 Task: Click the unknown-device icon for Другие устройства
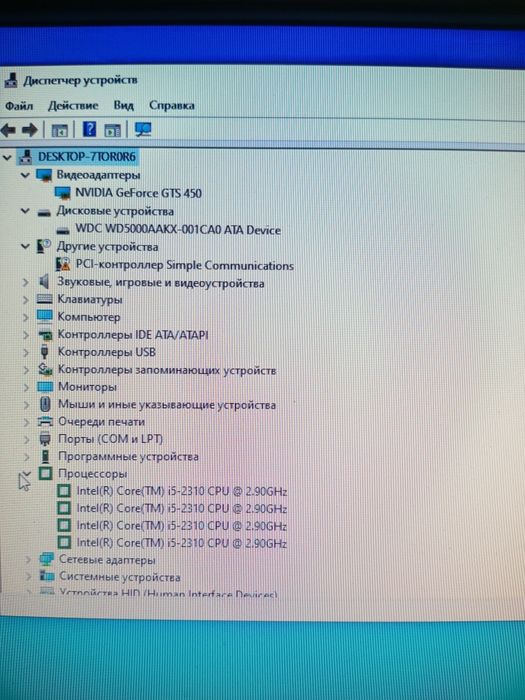point(44,246)
